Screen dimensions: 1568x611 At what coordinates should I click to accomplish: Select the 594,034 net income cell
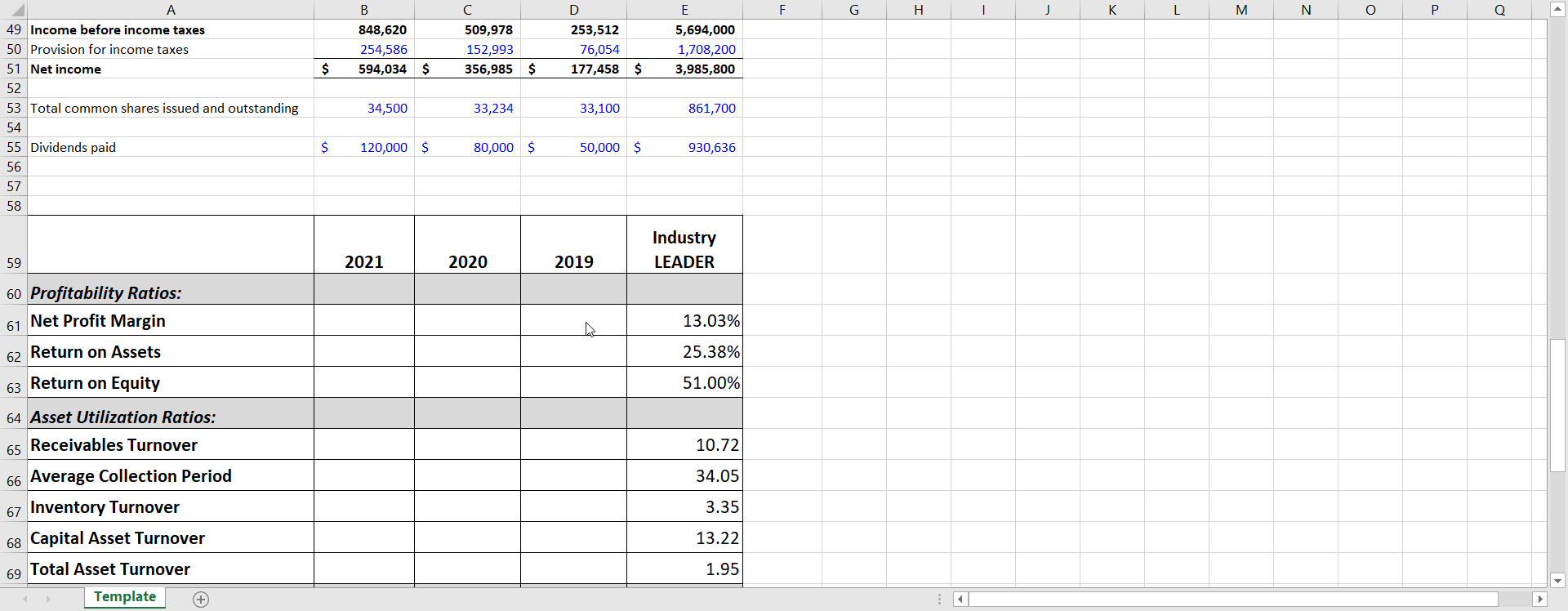(x=364, y=69)
